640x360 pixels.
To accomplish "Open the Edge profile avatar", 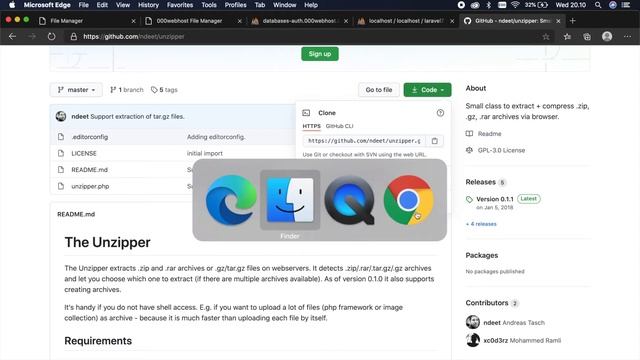I will pos(607,36).
